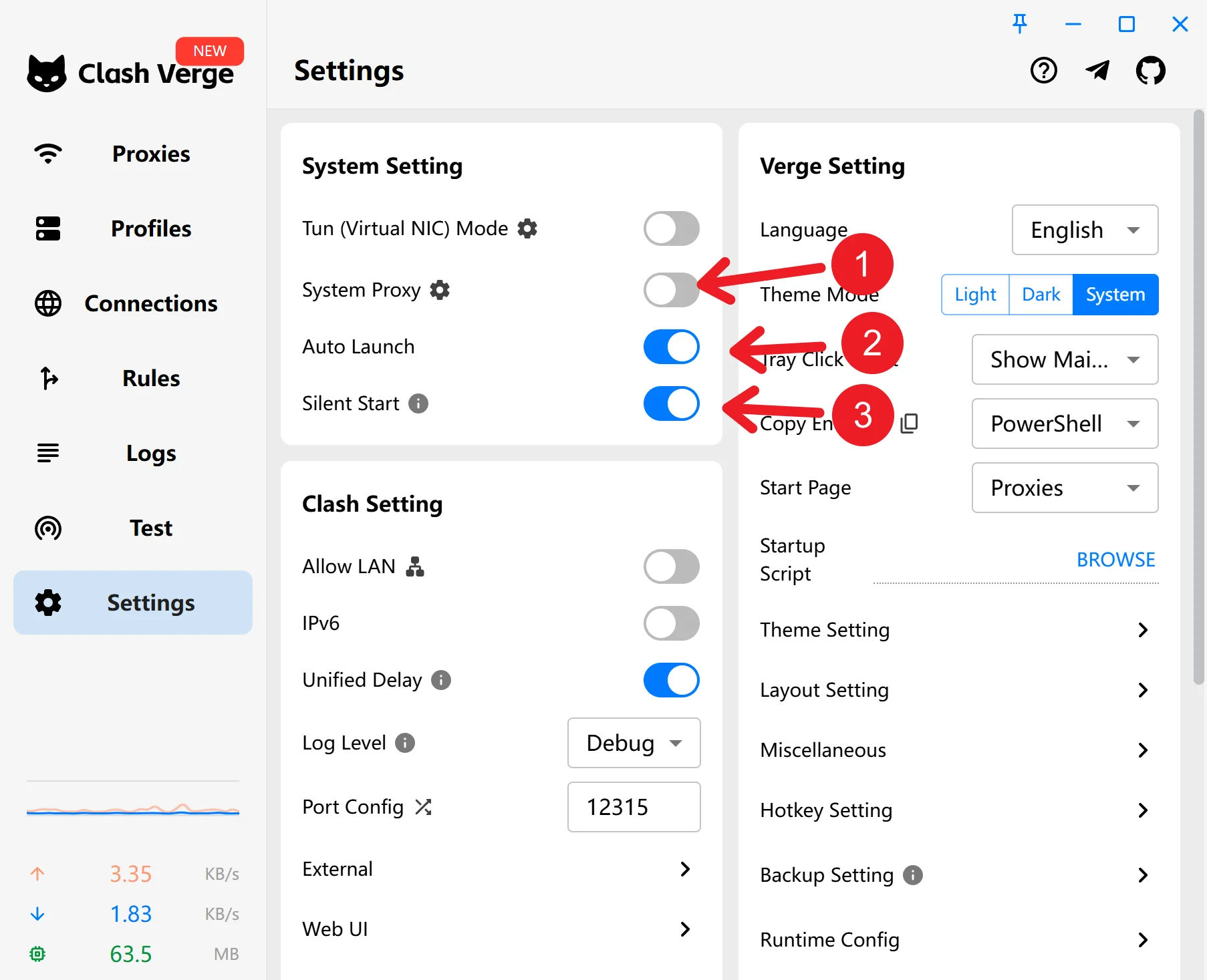1207x980 pixels.
Task: Open the Language English dropdown
Action: pos(1085,230)
